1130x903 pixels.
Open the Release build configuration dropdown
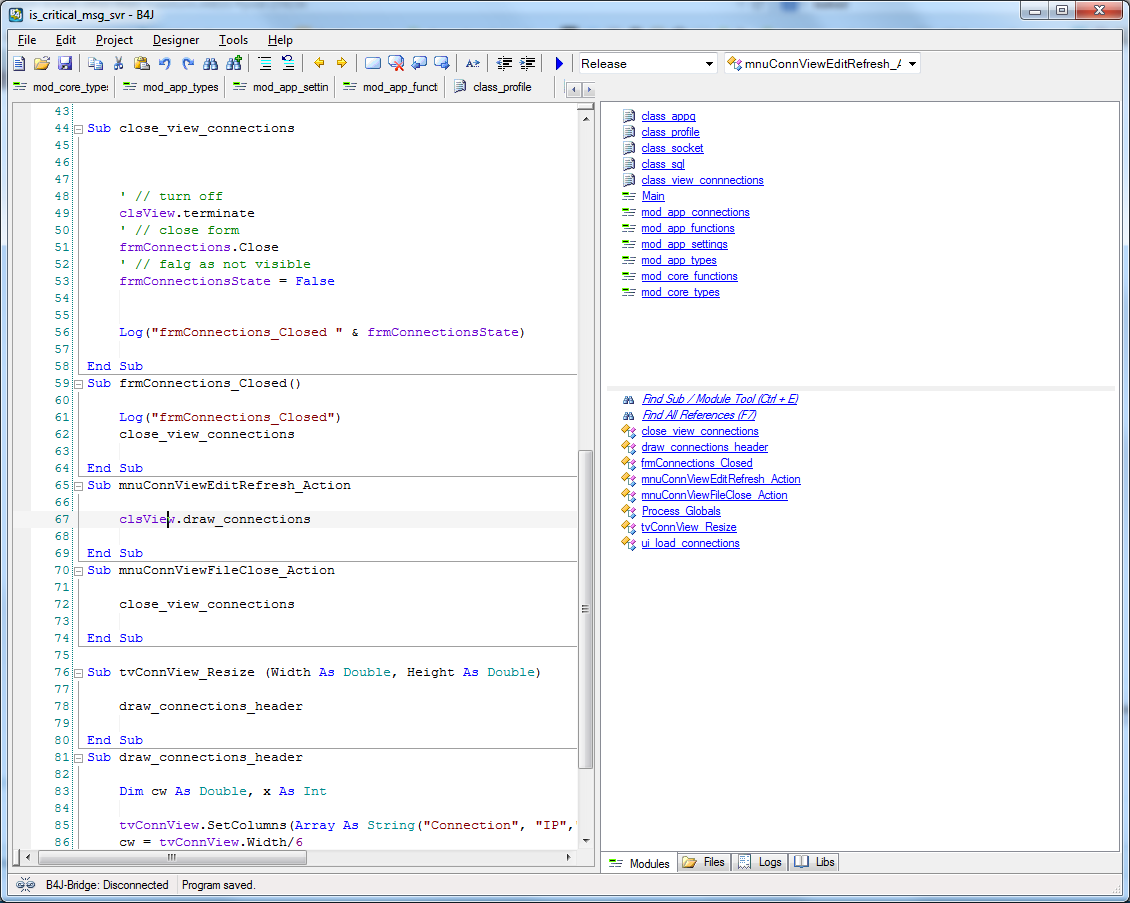(x=709, y=64)
